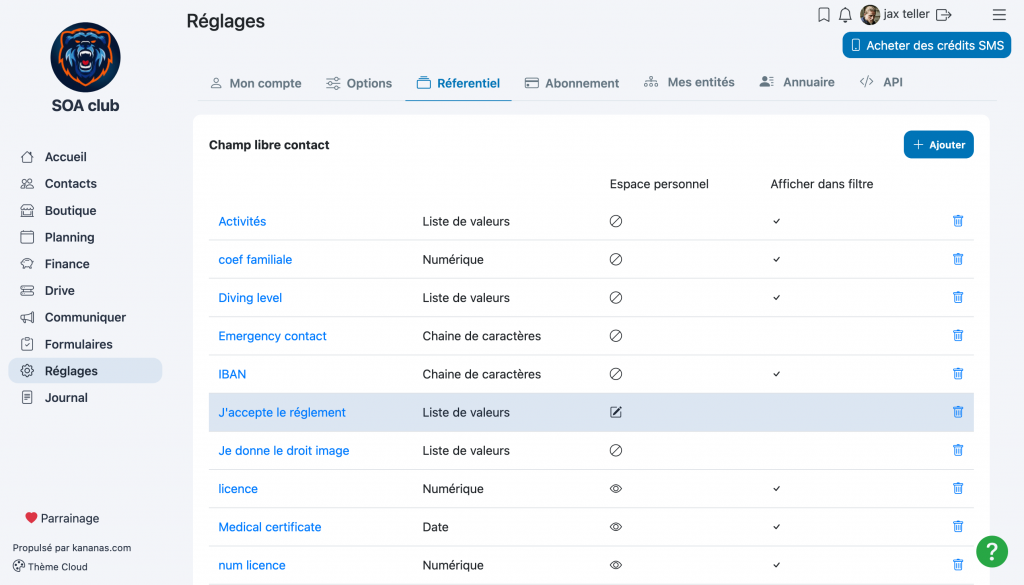
Task: Open the IBAN field link
Action: (x=232, y=374)
